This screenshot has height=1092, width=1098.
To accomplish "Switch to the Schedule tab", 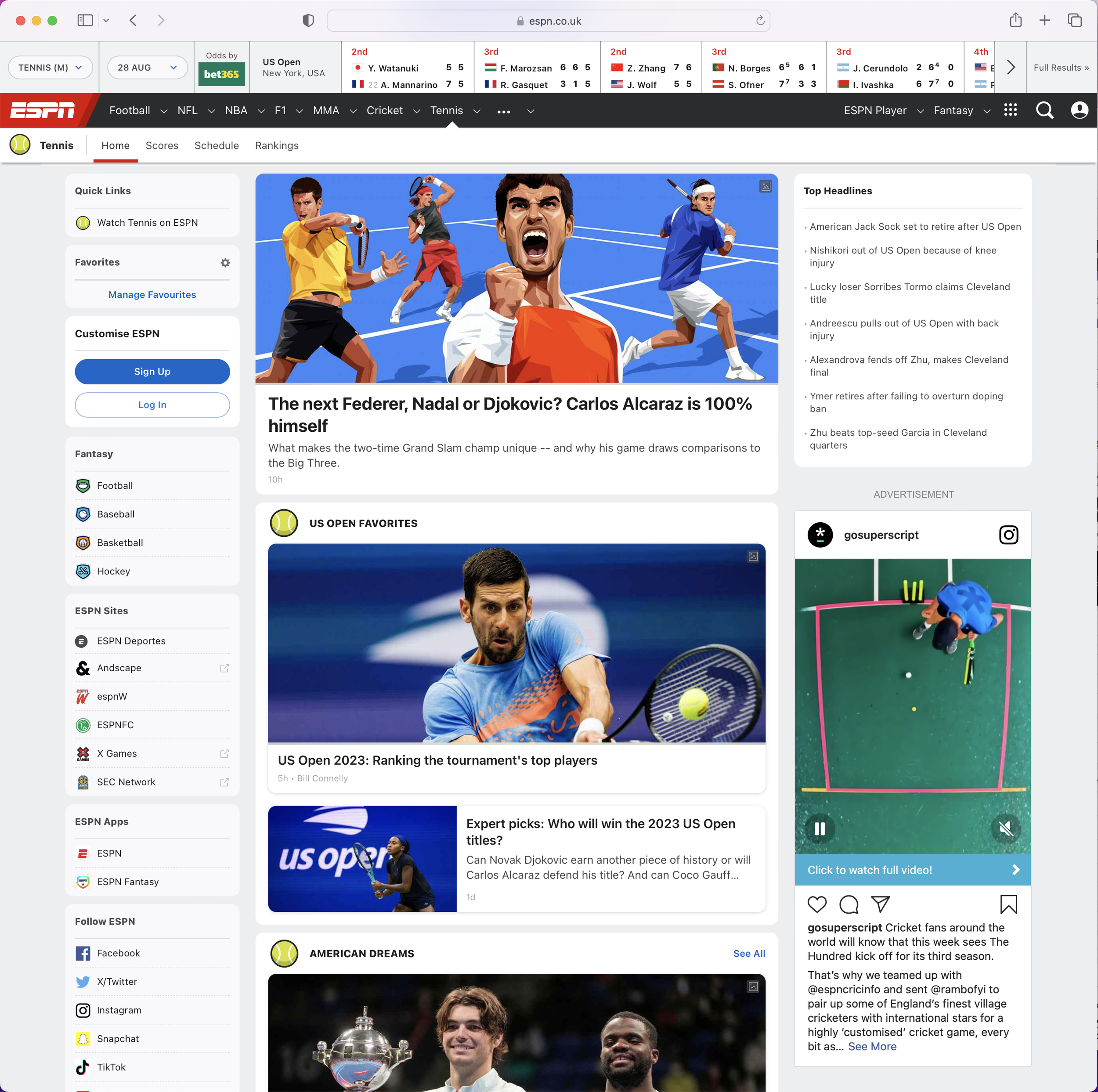I will [x=217, y=145].
